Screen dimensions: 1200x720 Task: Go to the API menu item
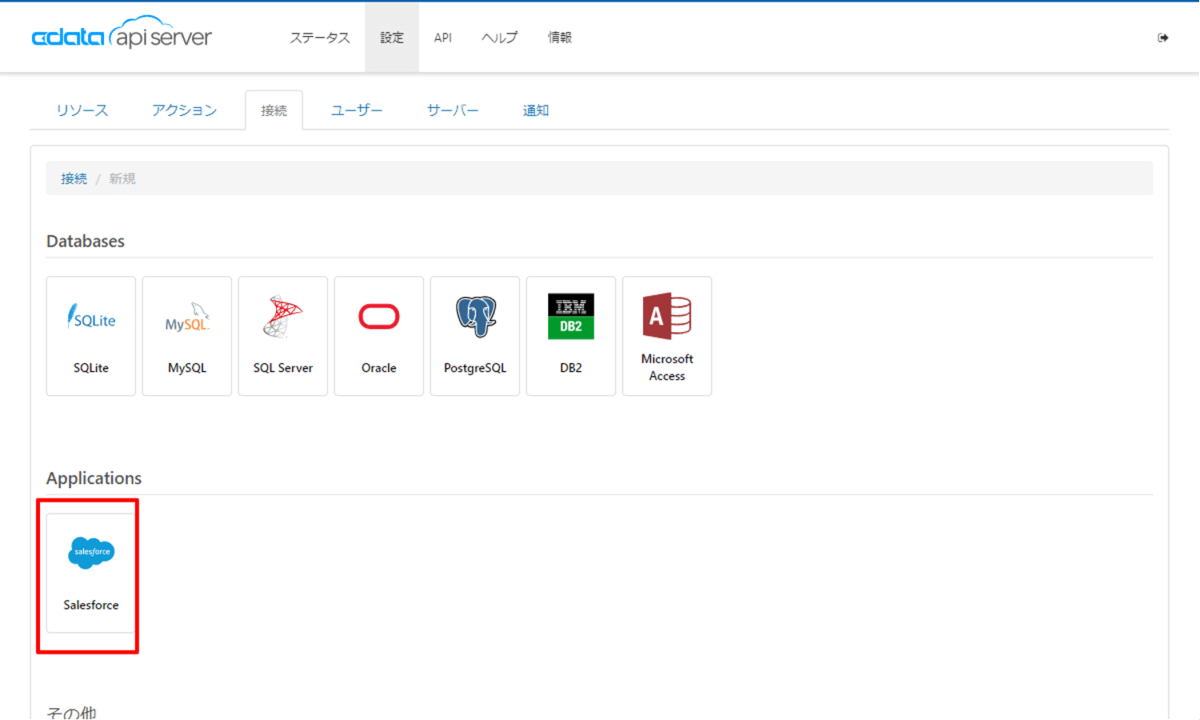(x=443, y=38)
